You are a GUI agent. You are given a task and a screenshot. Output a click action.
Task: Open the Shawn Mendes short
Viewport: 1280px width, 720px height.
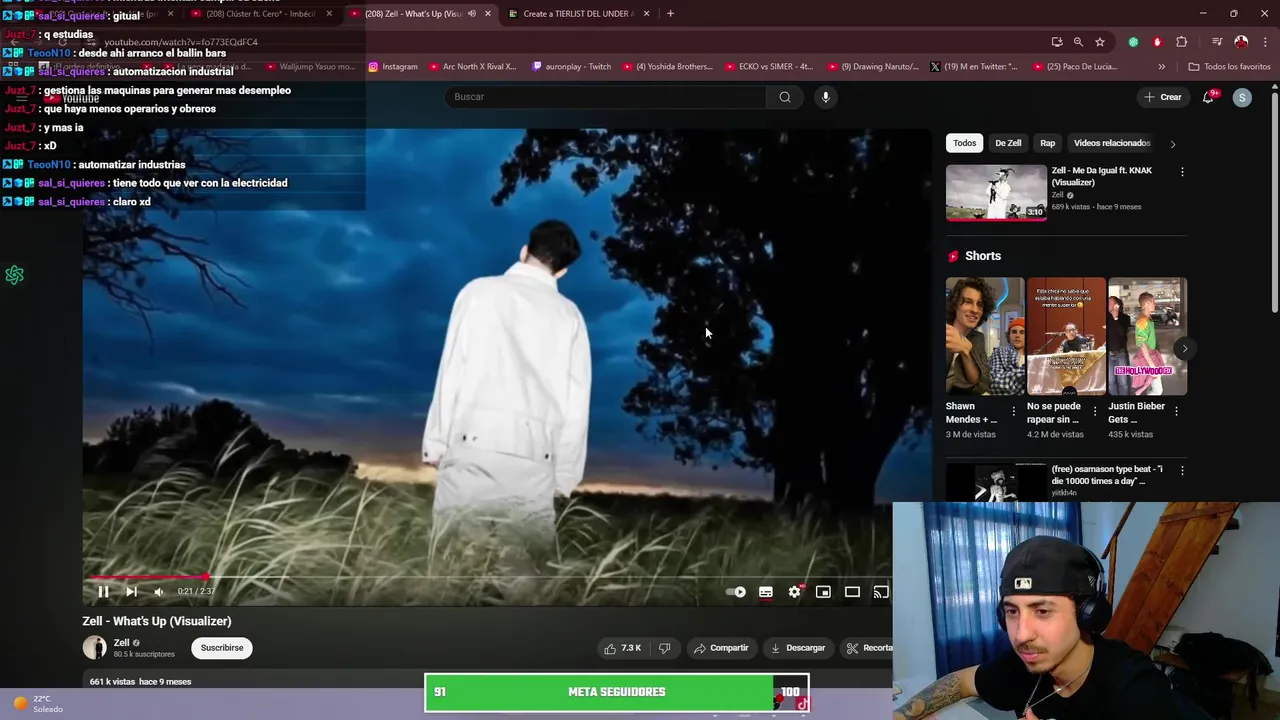(984, 337)
